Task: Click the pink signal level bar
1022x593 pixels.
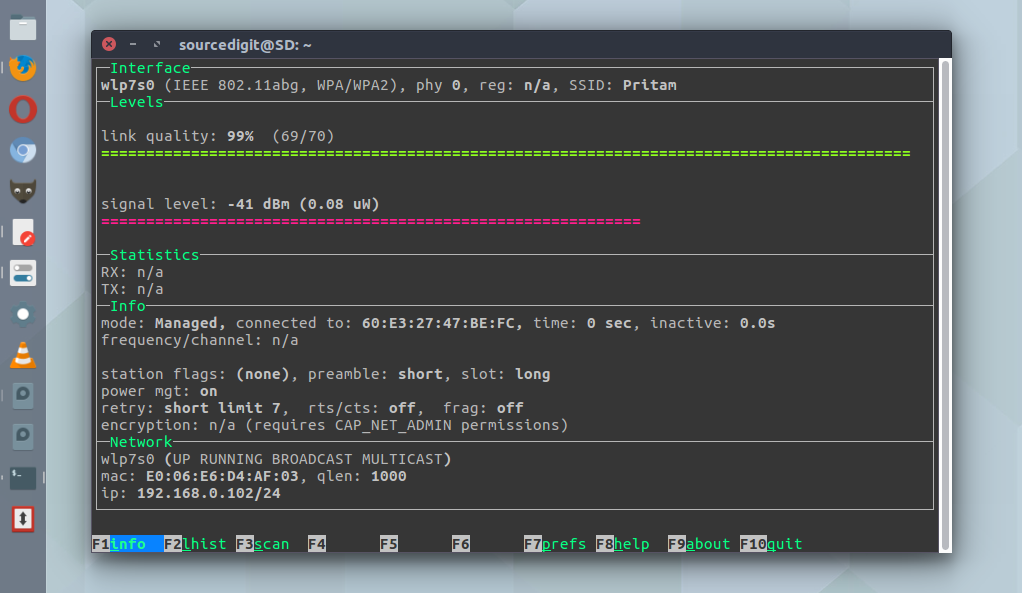Action: [371, 222]
